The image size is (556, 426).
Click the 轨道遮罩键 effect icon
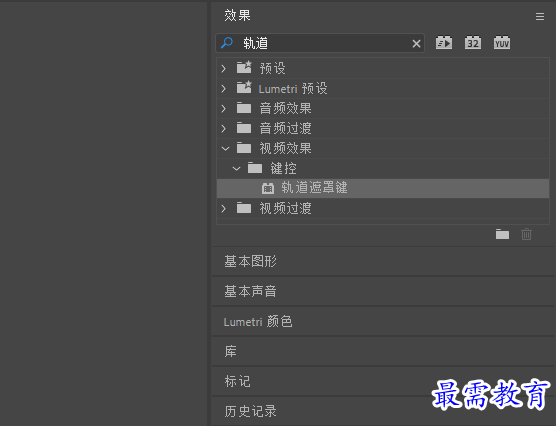[268, 188]
